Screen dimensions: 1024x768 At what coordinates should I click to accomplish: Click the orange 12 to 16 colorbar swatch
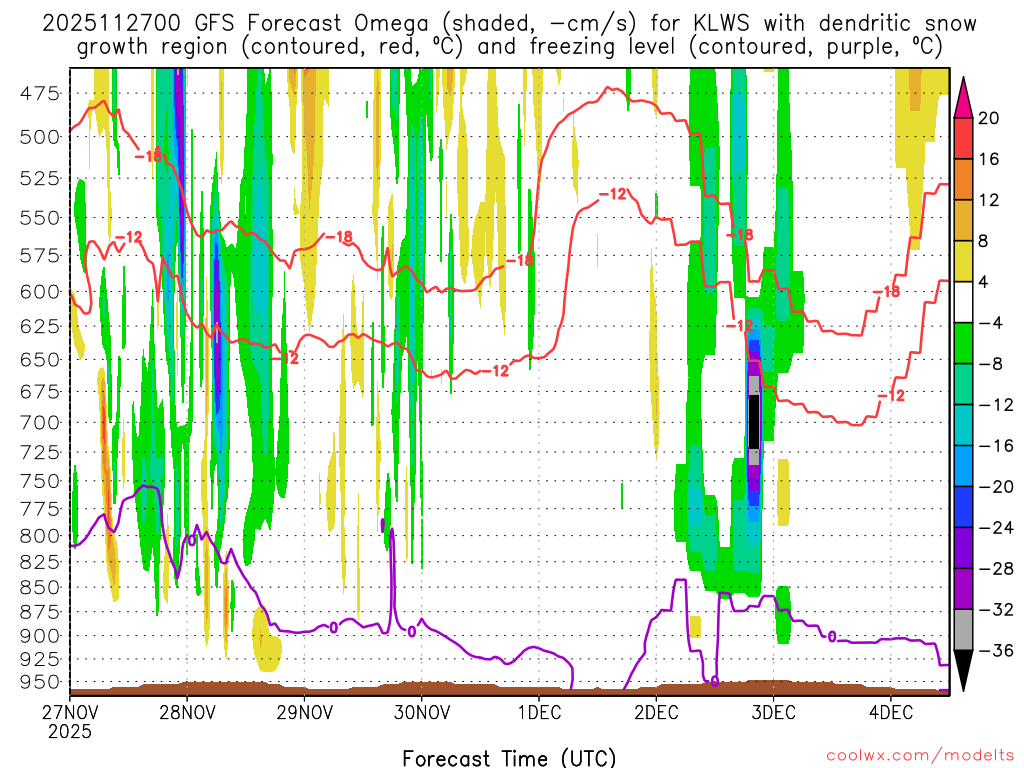963,180
